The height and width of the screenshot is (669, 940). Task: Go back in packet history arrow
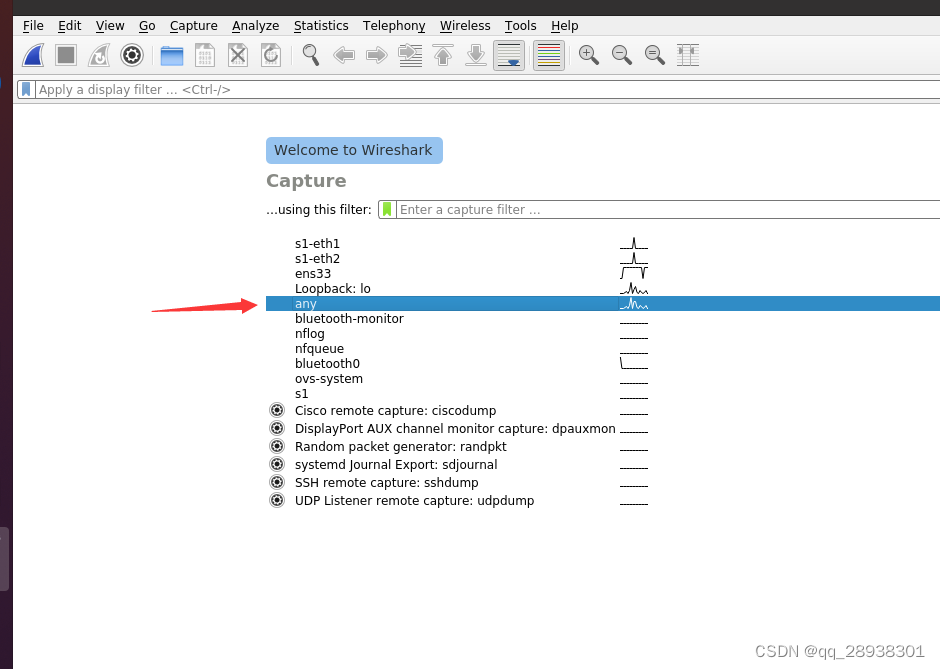[344, 56]
